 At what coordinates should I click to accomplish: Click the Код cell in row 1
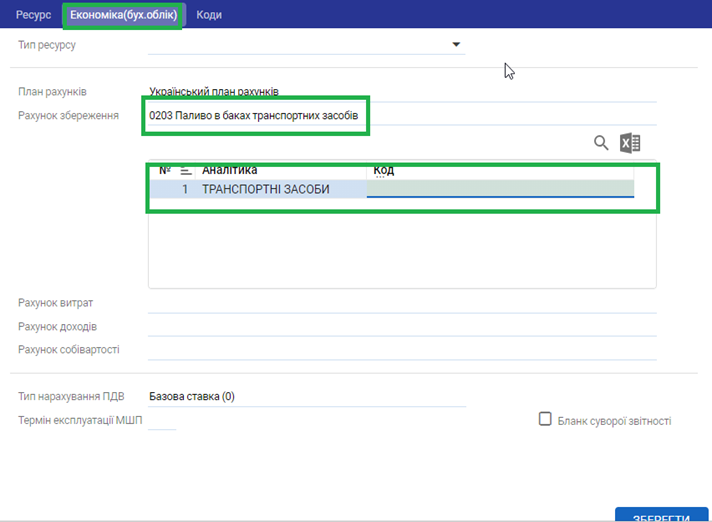point(500,189)
